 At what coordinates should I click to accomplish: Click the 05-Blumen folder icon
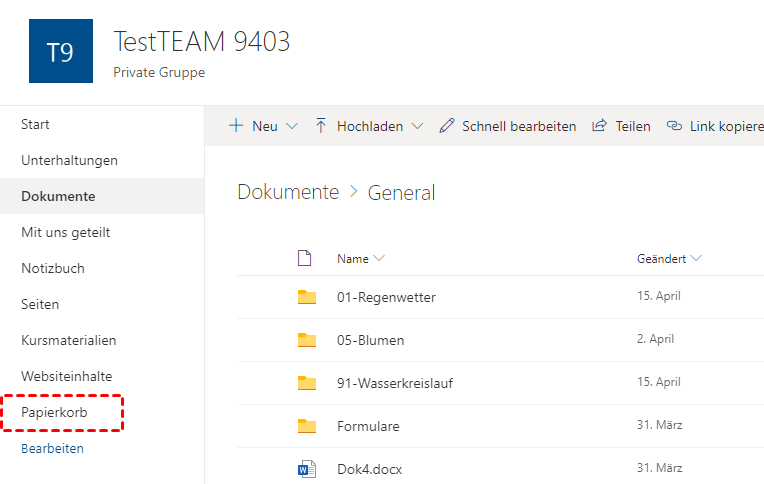(307, 340)
